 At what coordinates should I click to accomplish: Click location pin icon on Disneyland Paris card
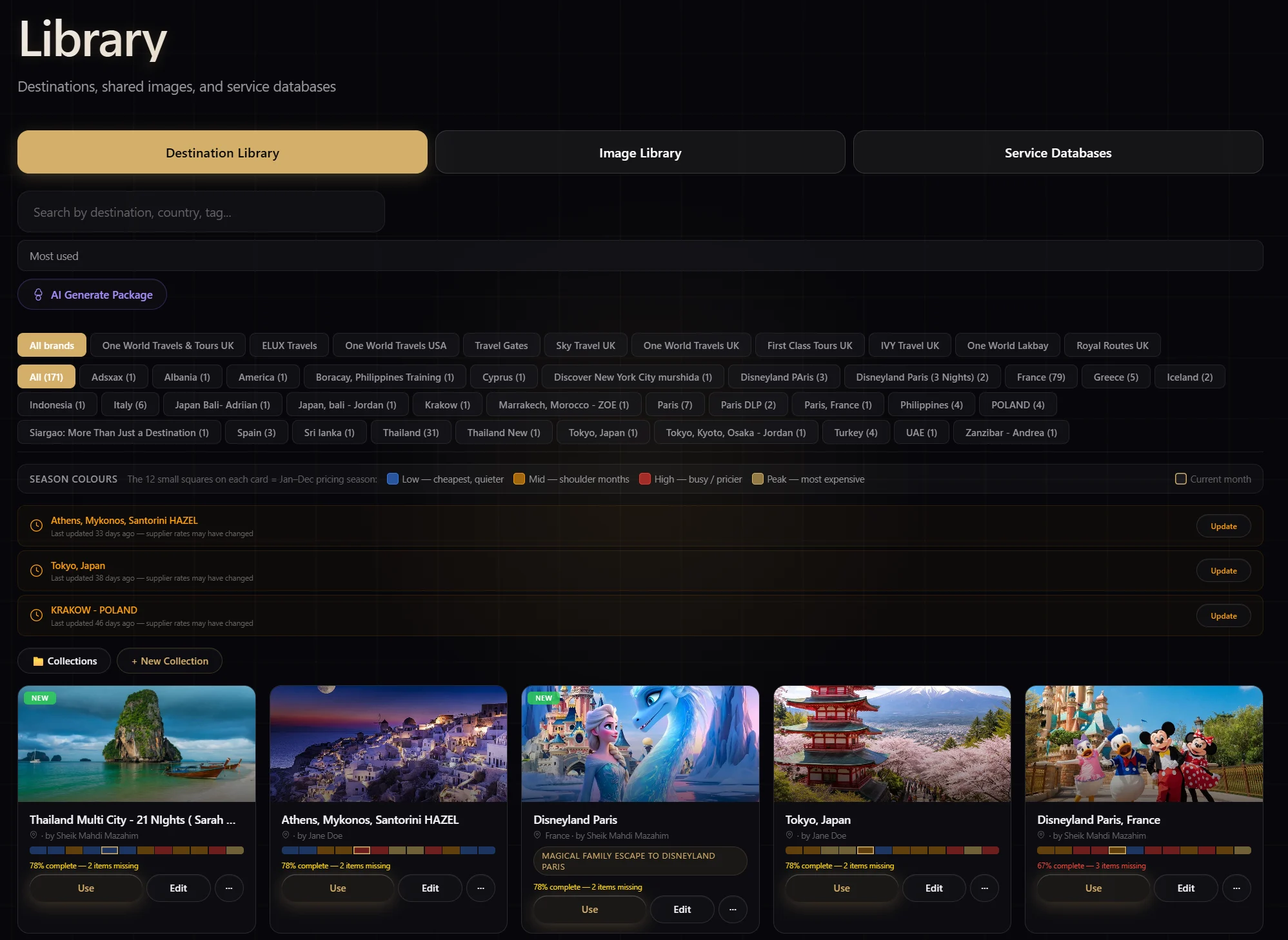click(537, 835)
